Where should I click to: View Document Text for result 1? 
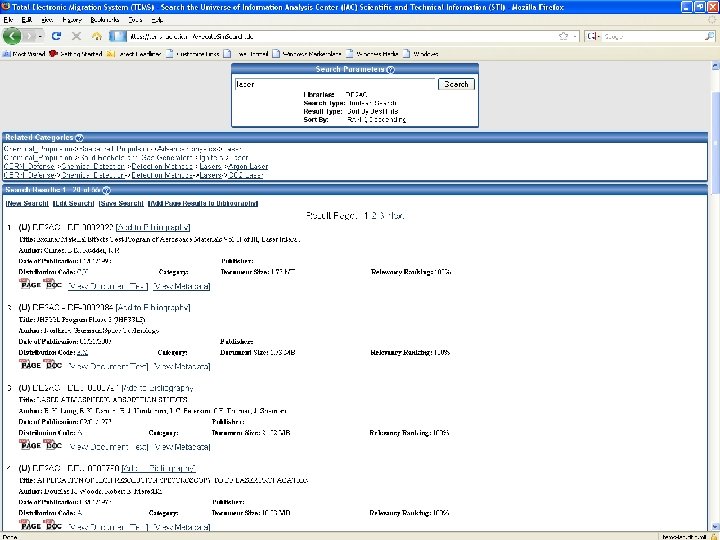(108, 286)
